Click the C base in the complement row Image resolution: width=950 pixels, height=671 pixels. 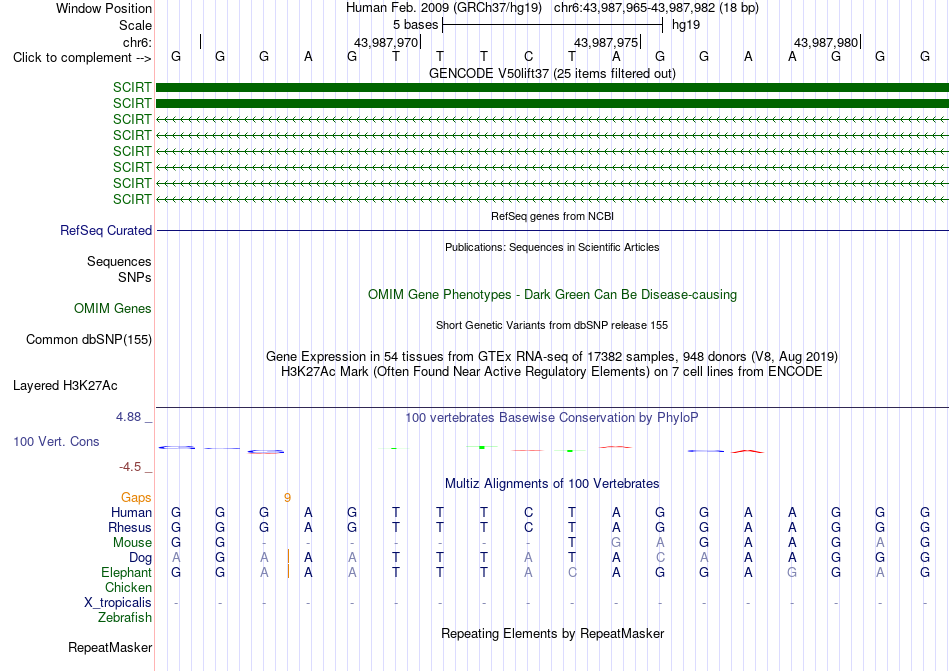pos(528,56)
